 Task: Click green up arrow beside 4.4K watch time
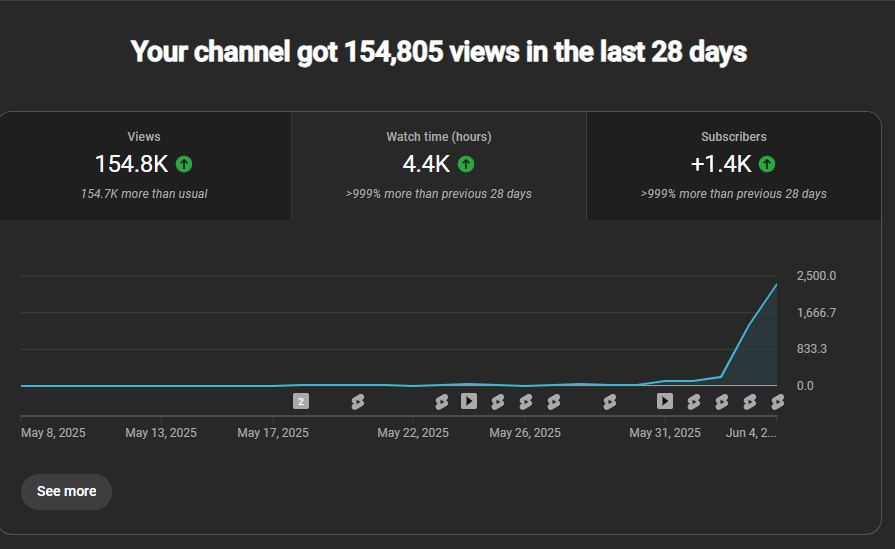point(466,164)
